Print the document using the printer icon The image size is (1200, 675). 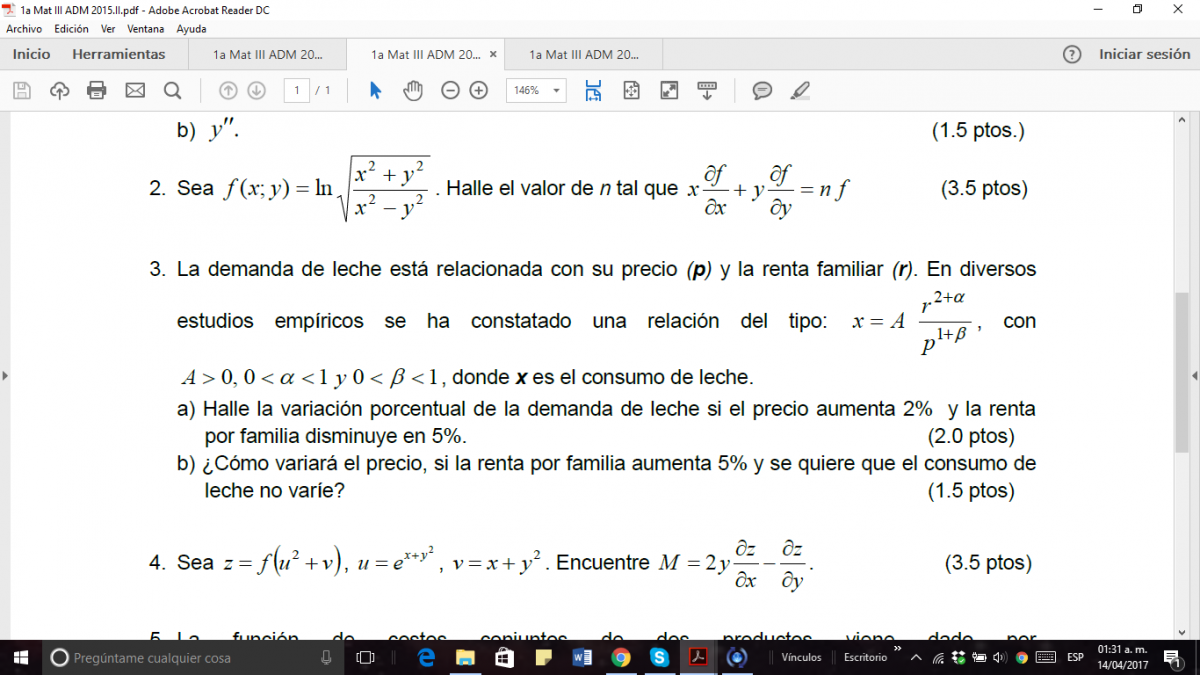pos(97,91)
